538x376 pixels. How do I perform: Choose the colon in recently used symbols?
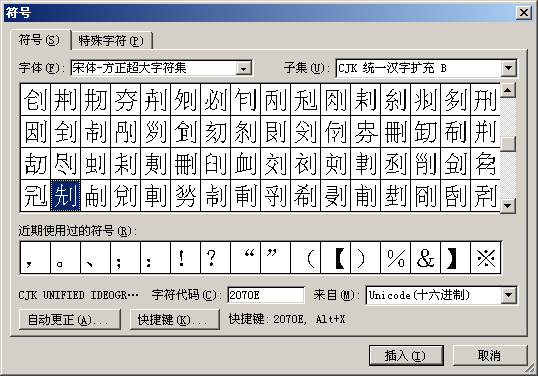click(155, 258)
